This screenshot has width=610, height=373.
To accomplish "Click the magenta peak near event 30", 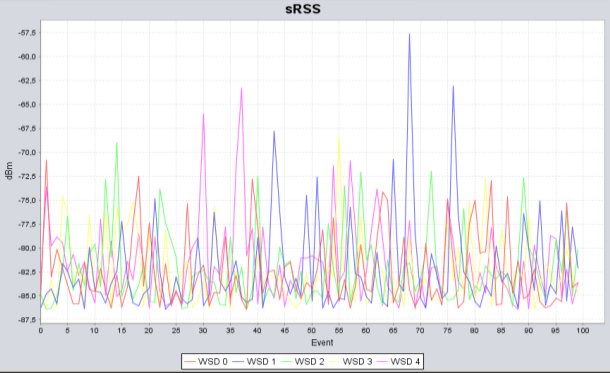I will (203, 114).
